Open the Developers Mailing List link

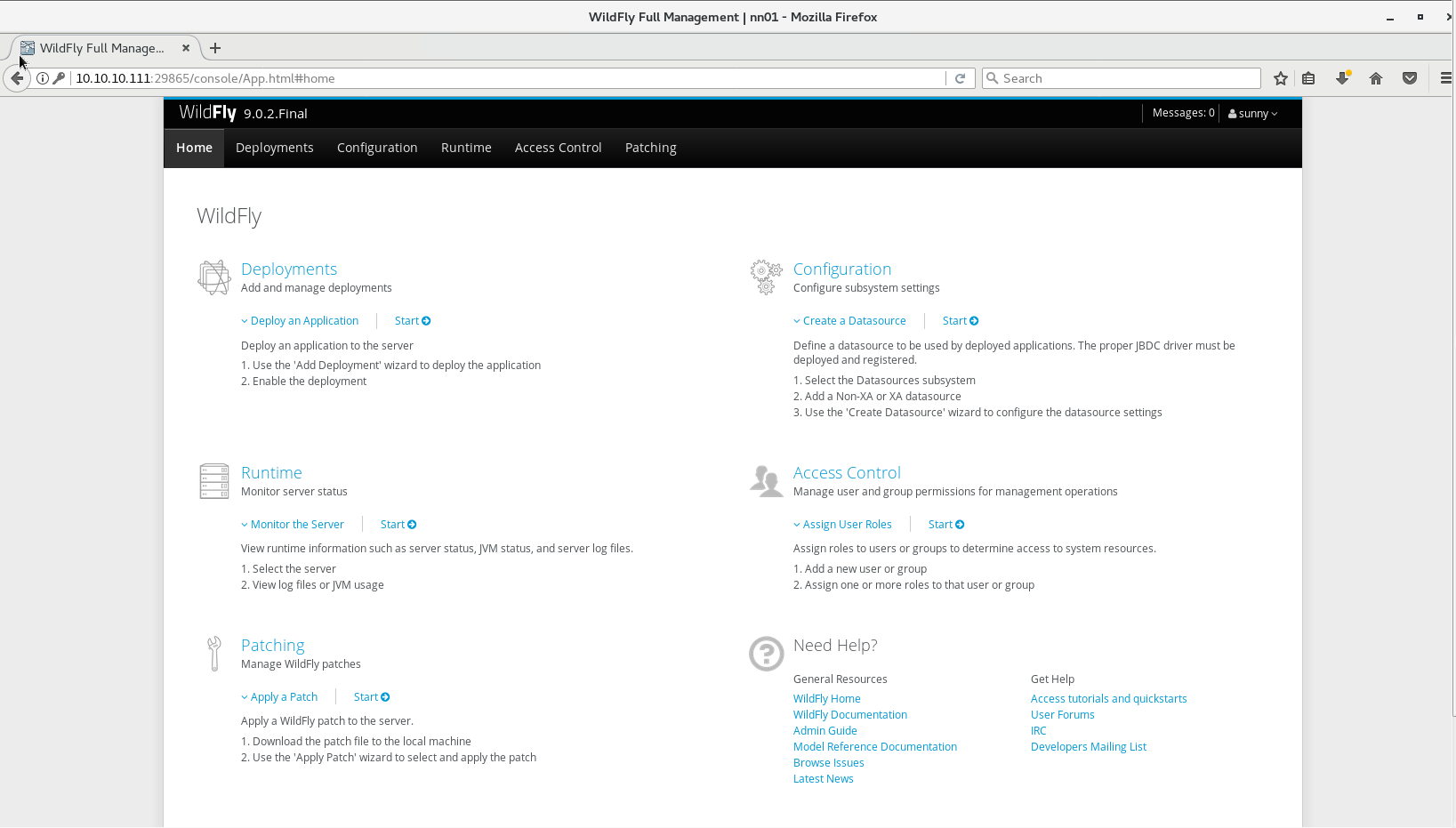point(1089,747)
